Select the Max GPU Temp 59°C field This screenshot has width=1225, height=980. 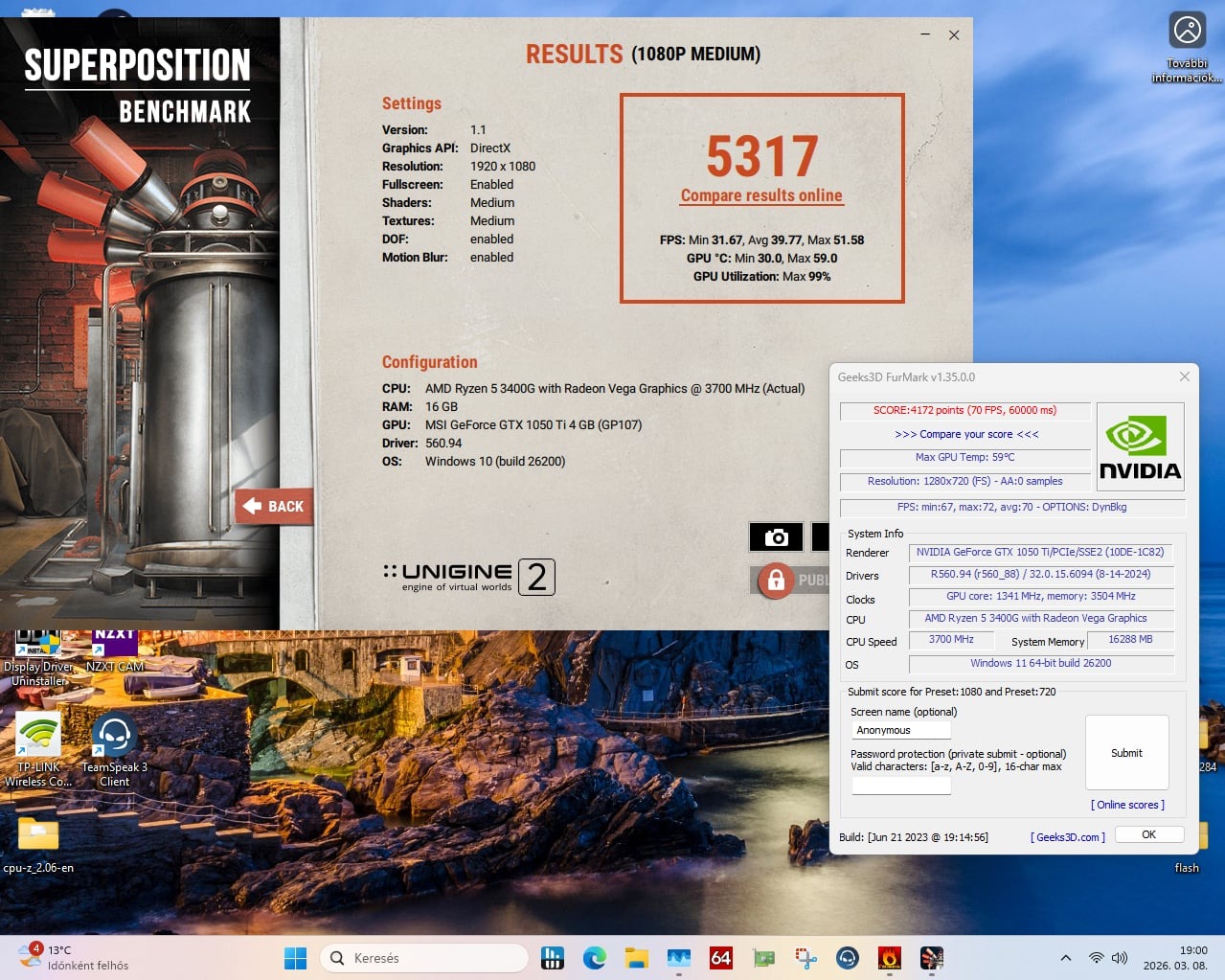964,458
